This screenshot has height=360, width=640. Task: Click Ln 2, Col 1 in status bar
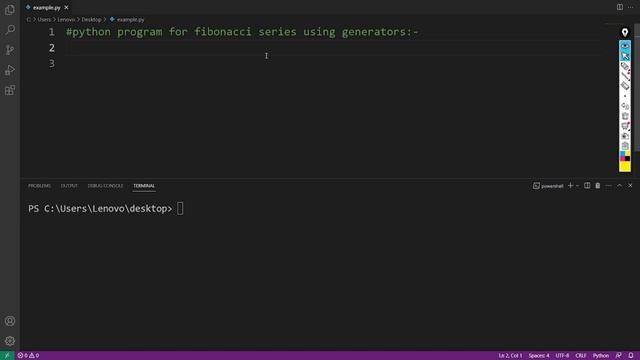click(510, 356)
